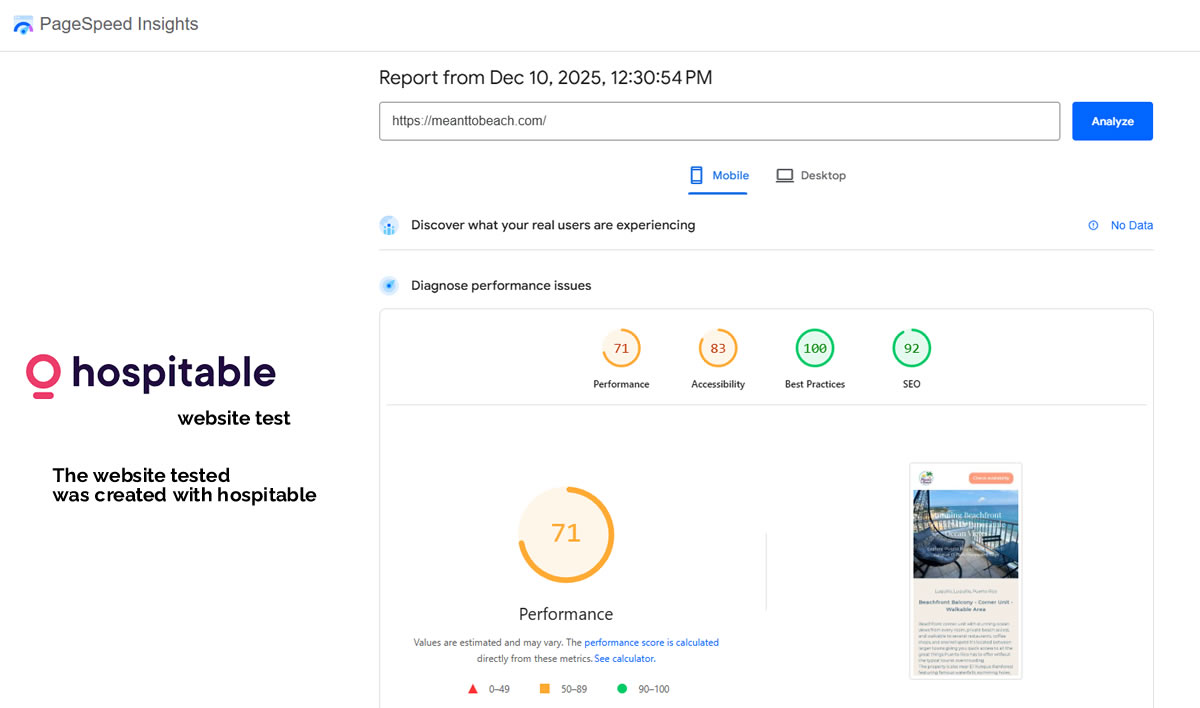Select the Accessibility 83 score gauge

[x=717, y=349]
